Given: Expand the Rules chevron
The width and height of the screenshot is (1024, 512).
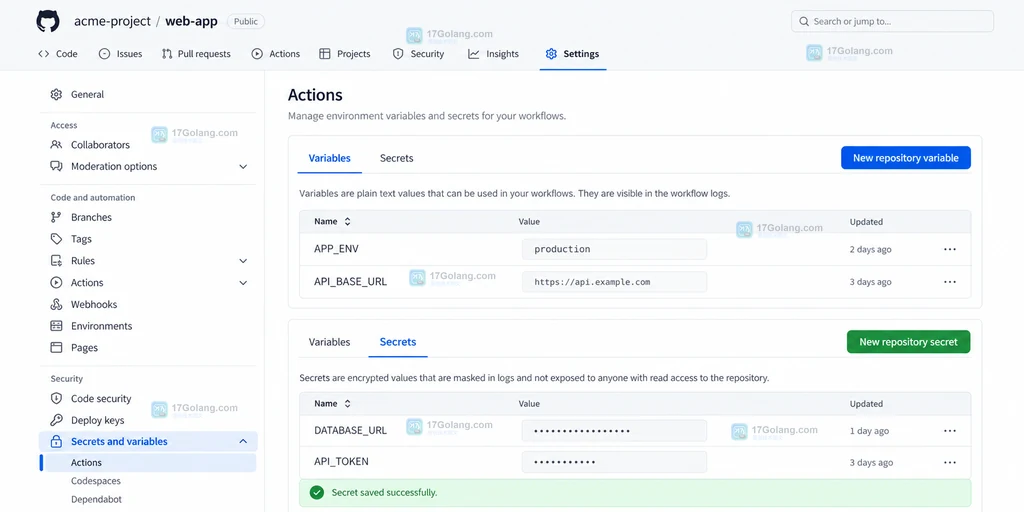Looking at the screenshot, I should [x=243, y=261].
